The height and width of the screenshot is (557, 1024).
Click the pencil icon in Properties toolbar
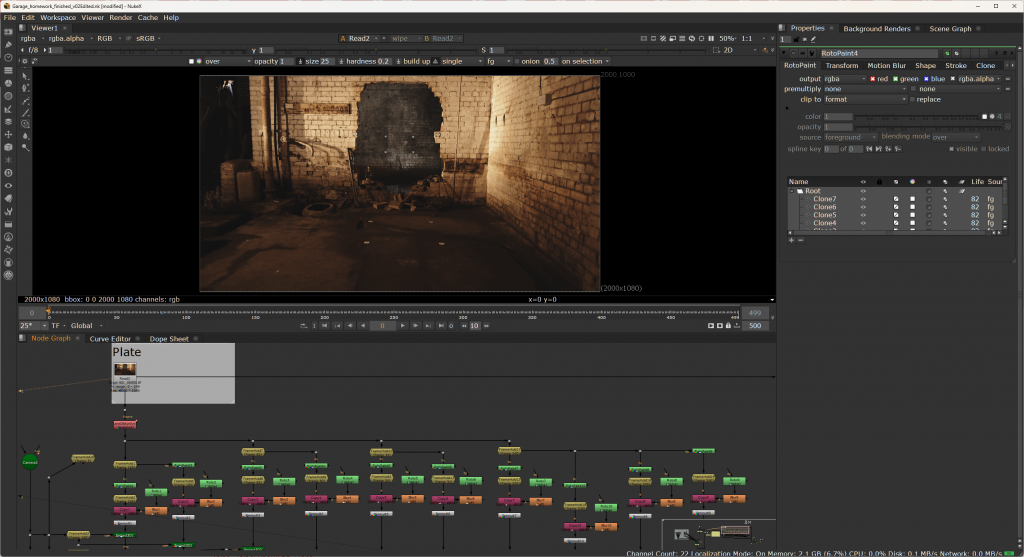(x=813, y=39)
